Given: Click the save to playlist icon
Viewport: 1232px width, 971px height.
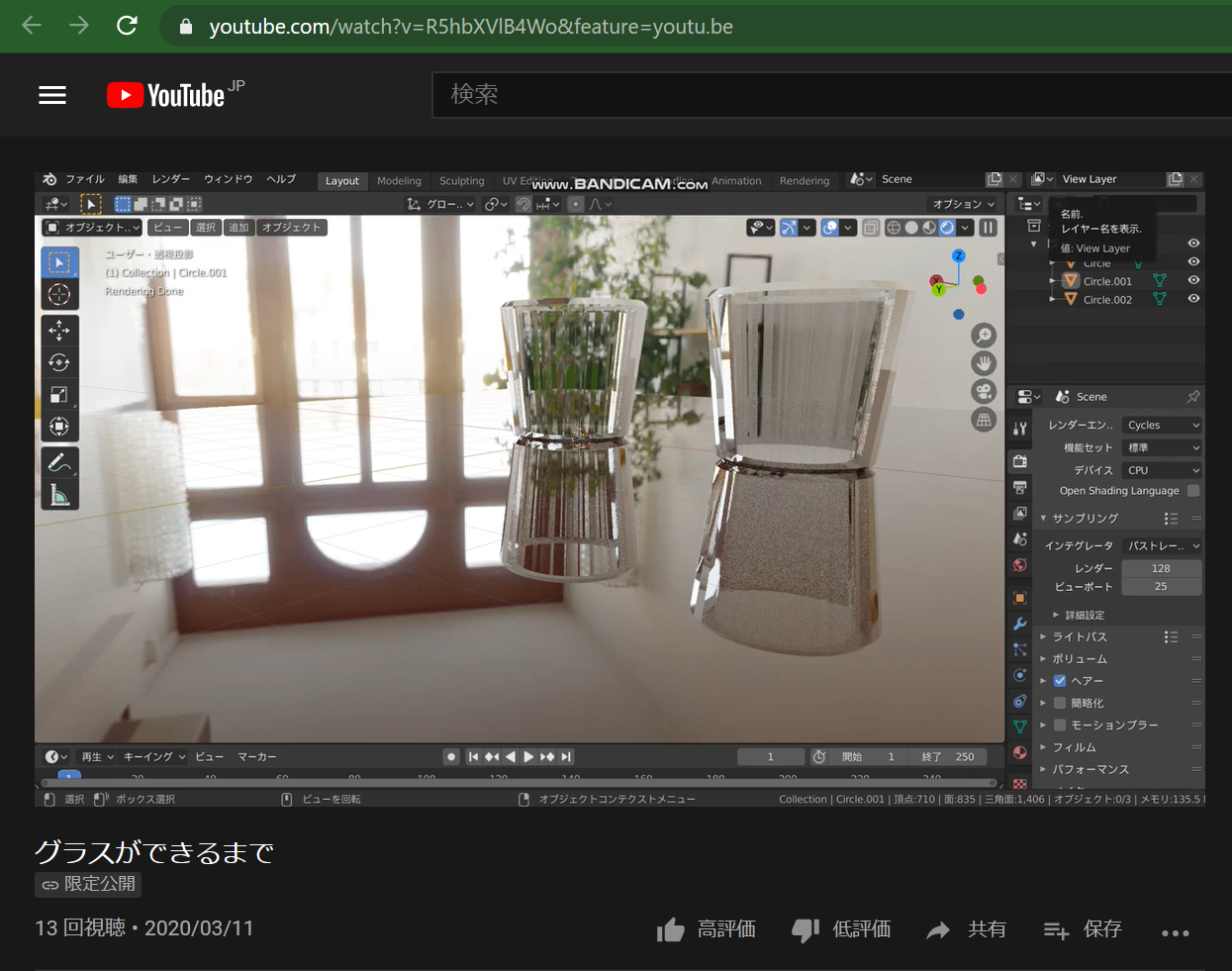Looking at the screenshot, I should point(1056,929).
